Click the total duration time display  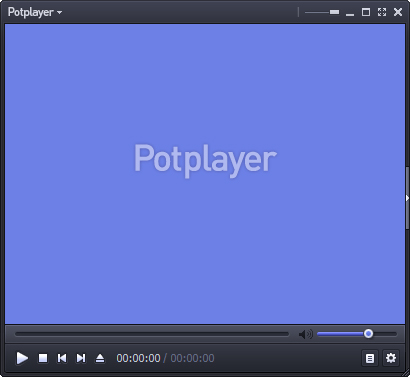[x=192, y=358]
